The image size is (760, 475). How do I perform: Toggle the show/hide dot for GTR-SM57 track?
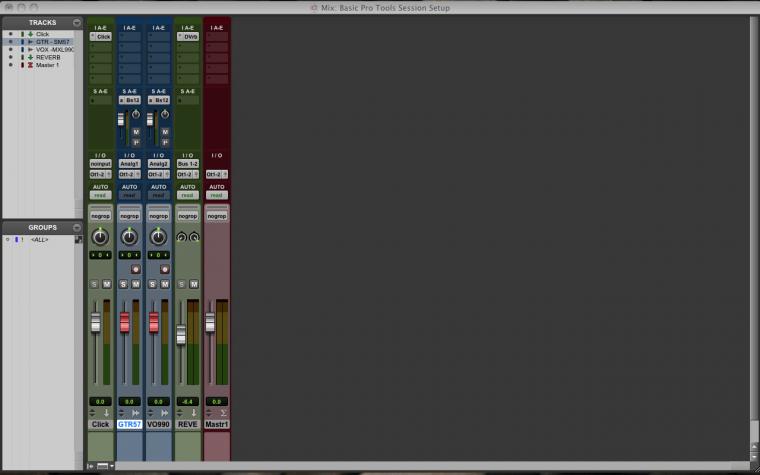(11, 42)
